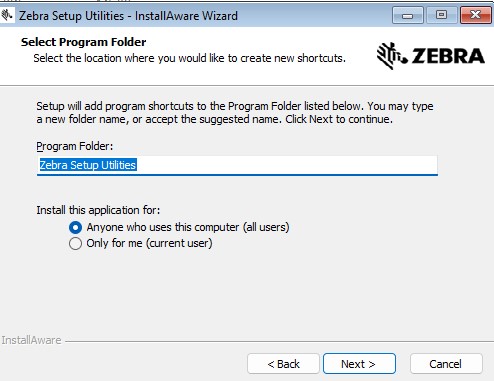This screenshot has height=381, width=494.
Task: Click the "Select Program Folder" heading
Action: tap(83, 42)
